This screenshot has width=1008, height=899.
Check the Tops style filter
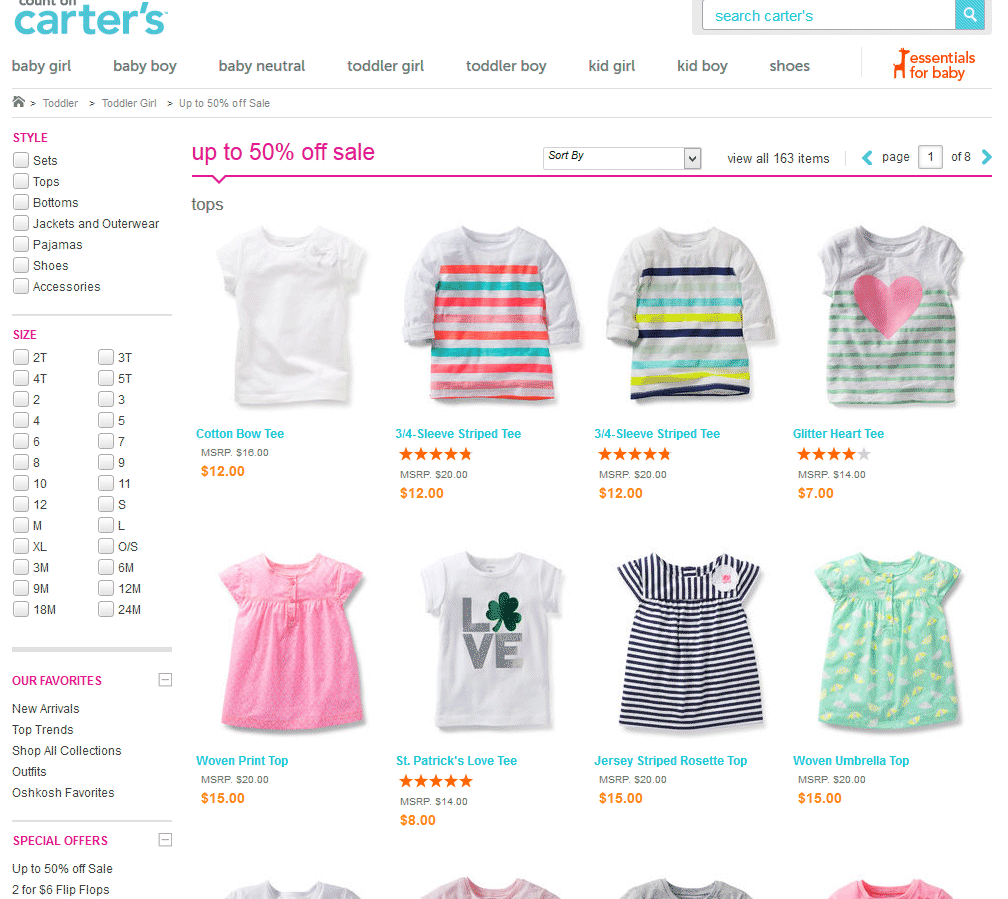click(21, 181)
